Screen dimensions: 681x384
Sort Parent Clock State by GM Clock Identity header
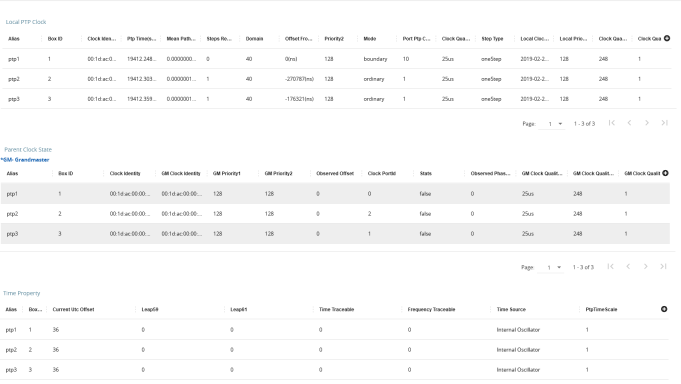[x=181, y=173]
